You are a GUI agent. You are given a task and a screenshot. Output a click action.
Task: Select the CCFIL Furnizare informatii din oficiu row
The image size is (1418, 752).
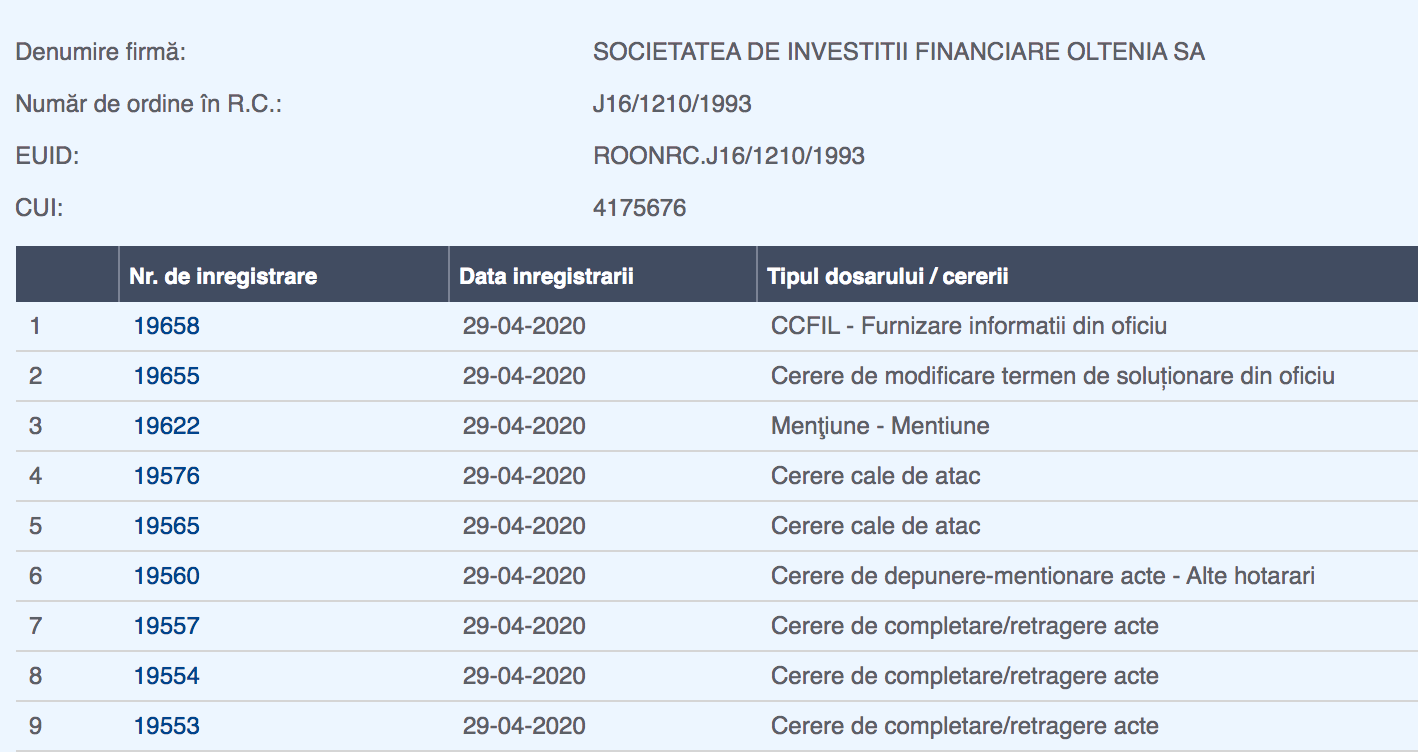[717, 326]
